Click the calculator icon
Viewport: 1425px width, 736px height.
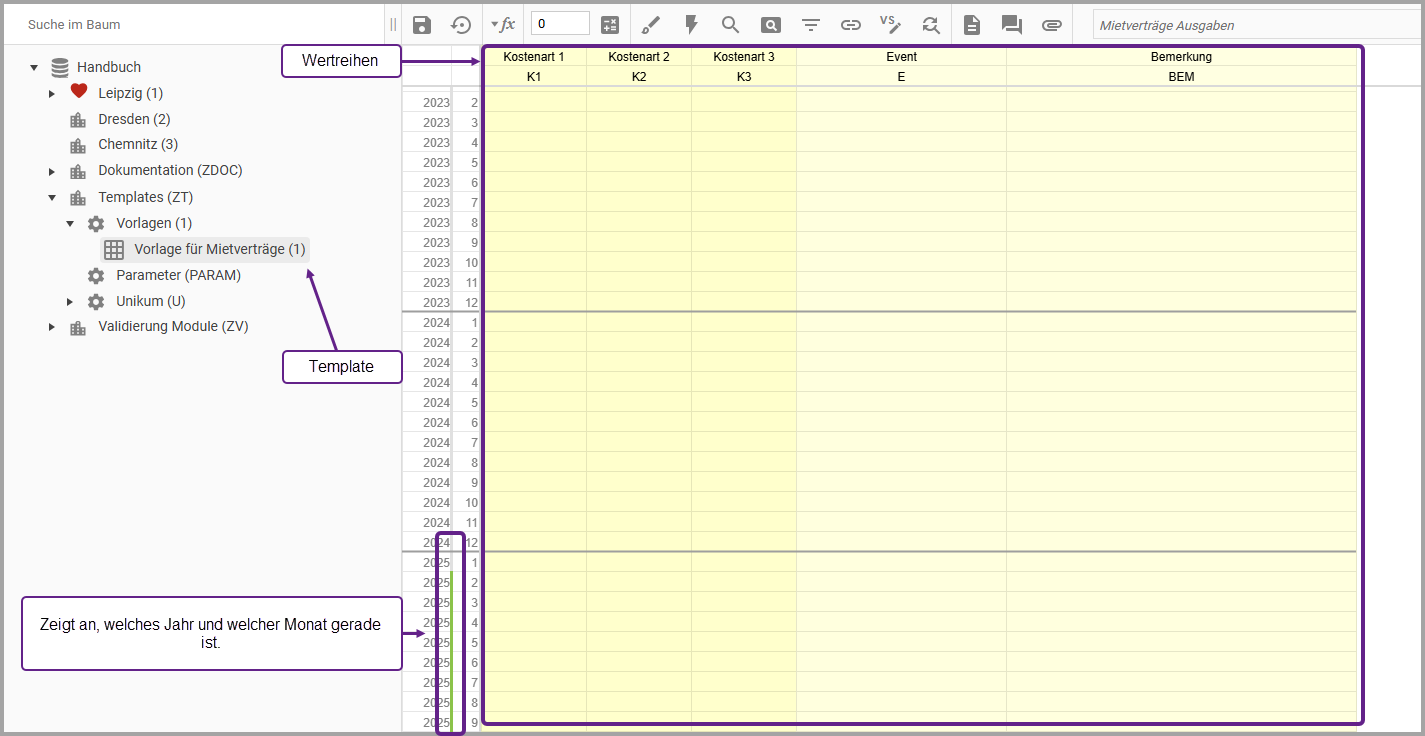[610, 25]
